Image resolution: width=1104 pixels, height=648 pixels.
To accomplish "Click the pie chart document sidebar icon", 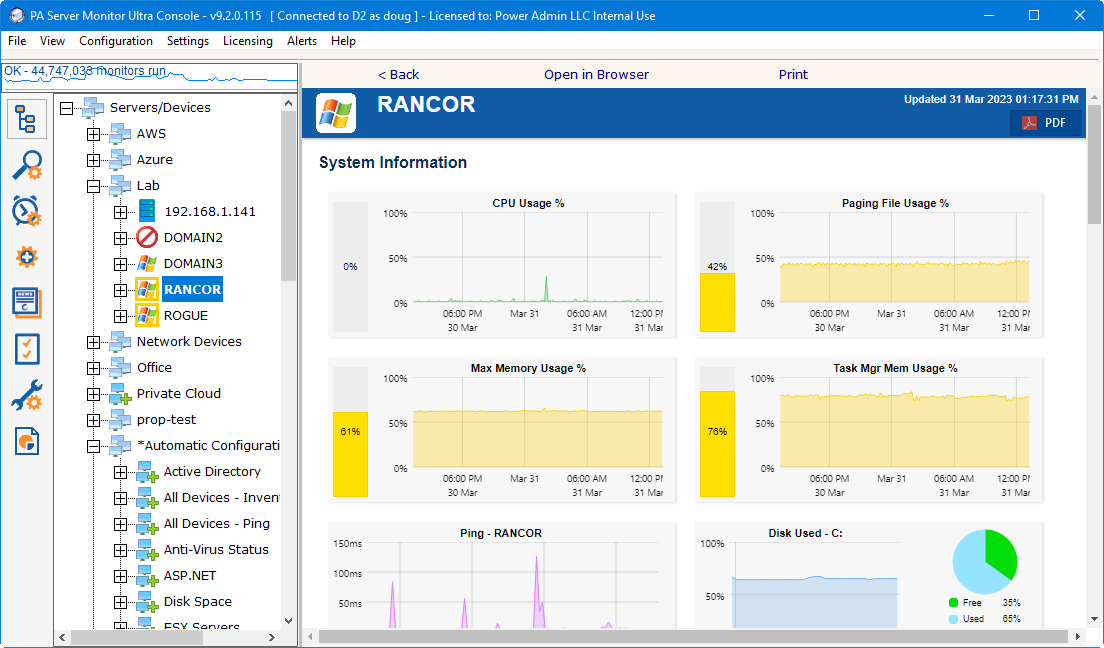I will 27,441.
